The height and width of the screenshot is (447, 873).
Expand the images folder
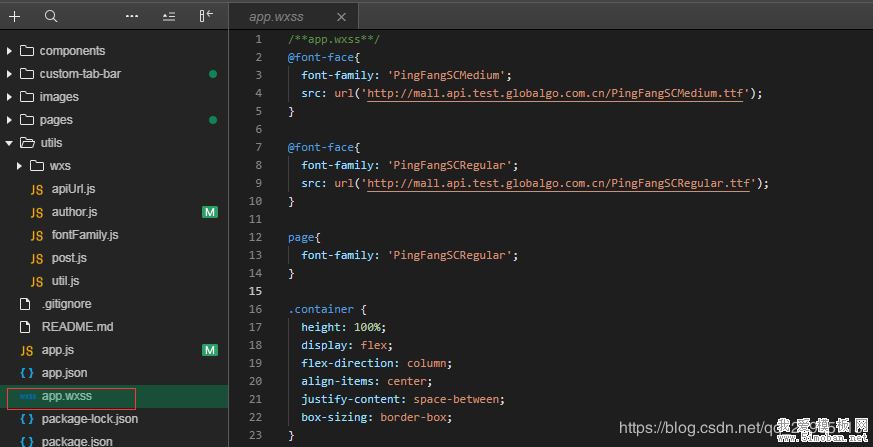[x=59, y=97]
